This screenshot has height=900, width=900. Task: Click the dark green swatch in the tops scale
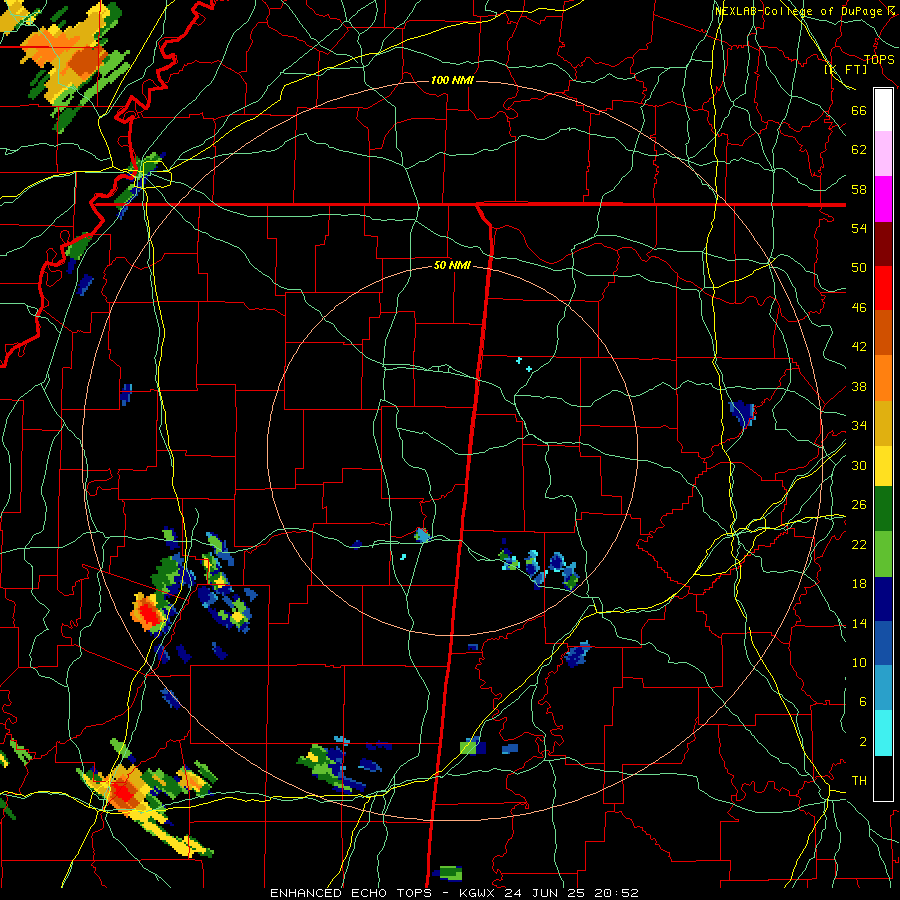point(883,509)
